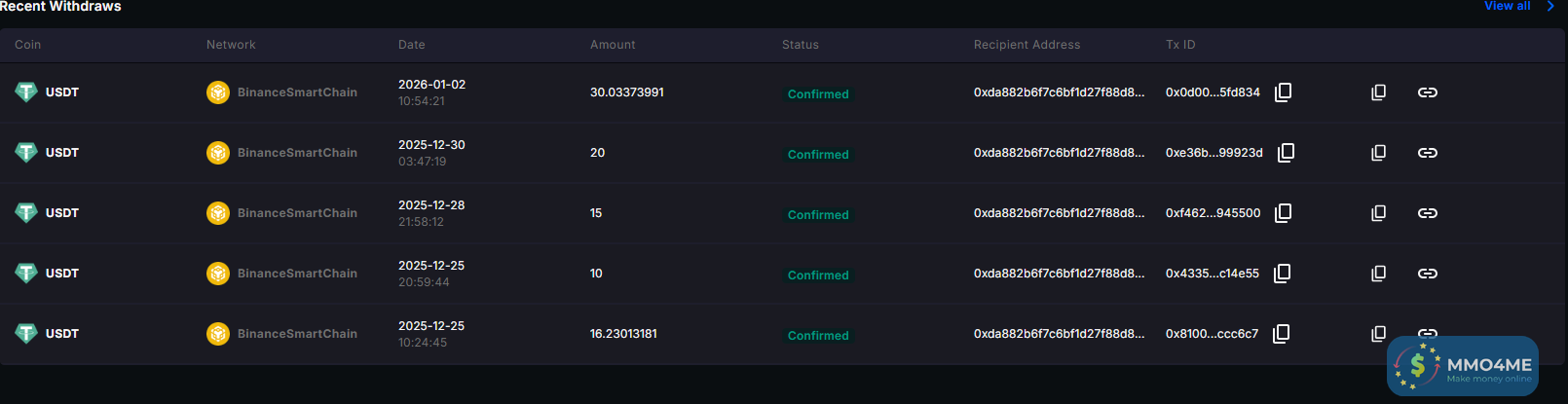
Task: Open the chain link icon in the 2025-12-30 row
Action: 1428,153
